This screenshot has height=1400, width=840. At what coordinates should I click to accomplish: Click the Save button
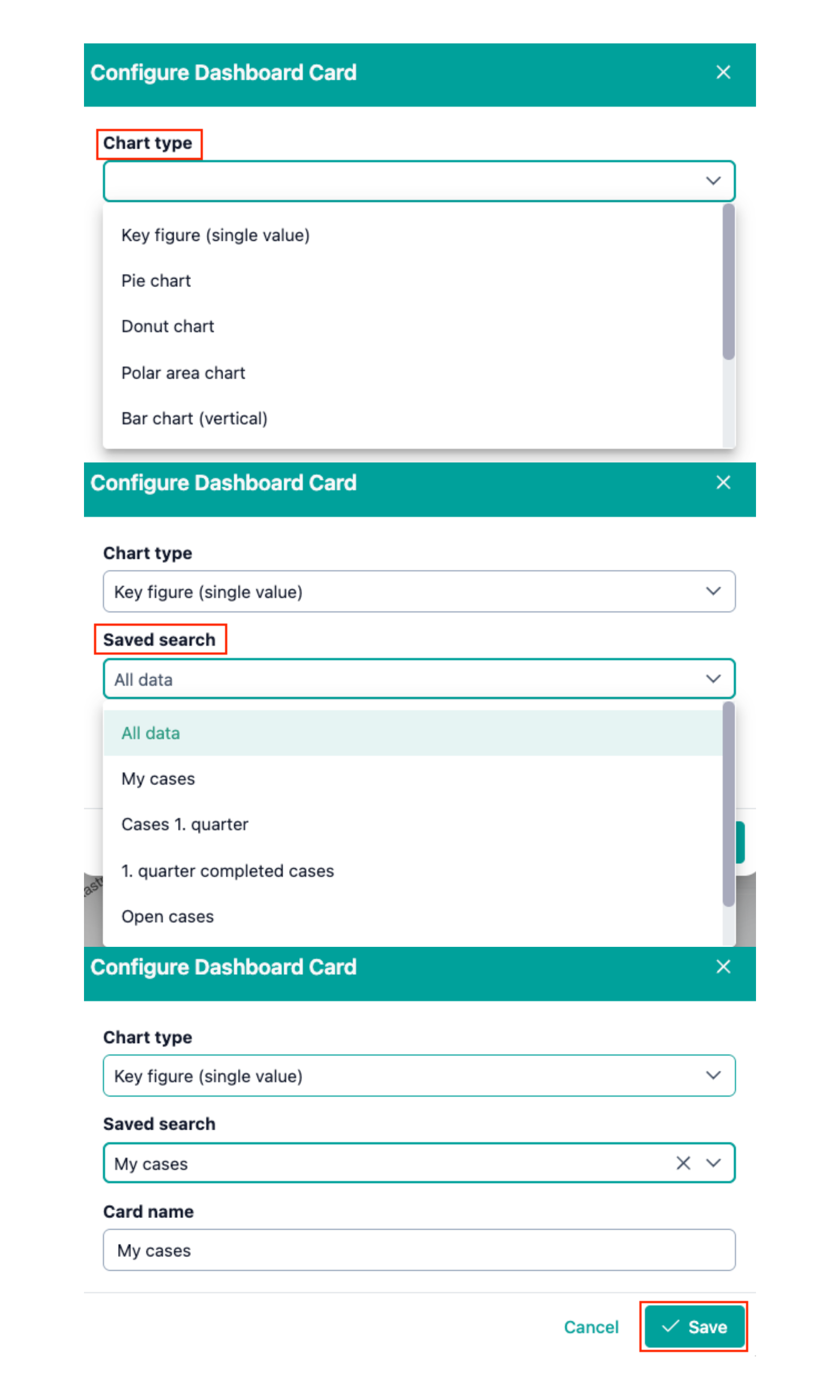click(x=694, y=1326)
